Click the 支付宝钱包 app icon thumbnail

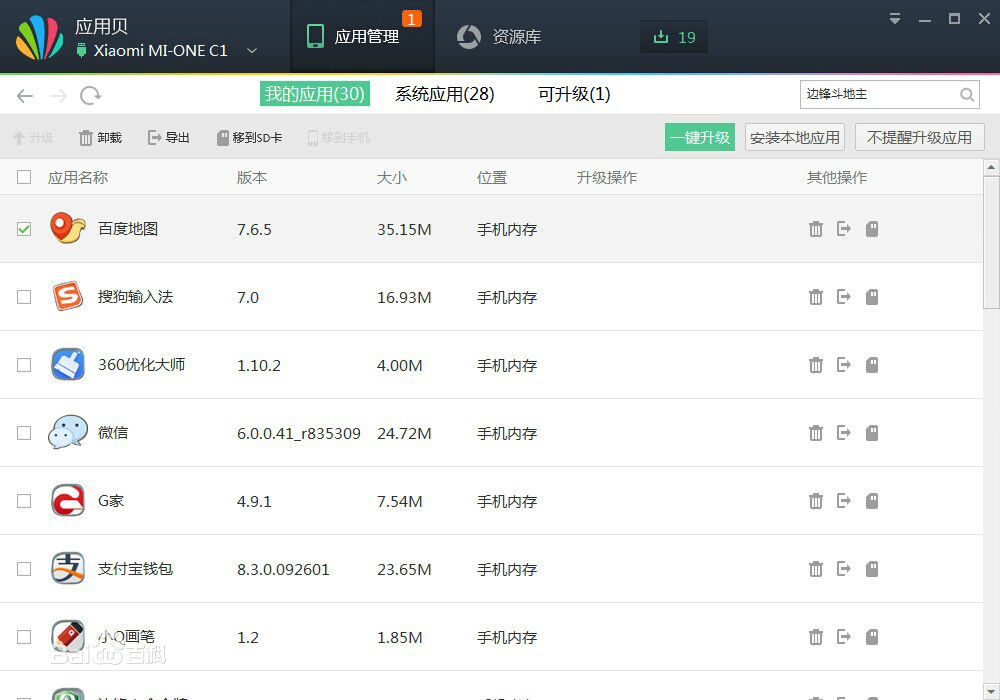(68, 568)
